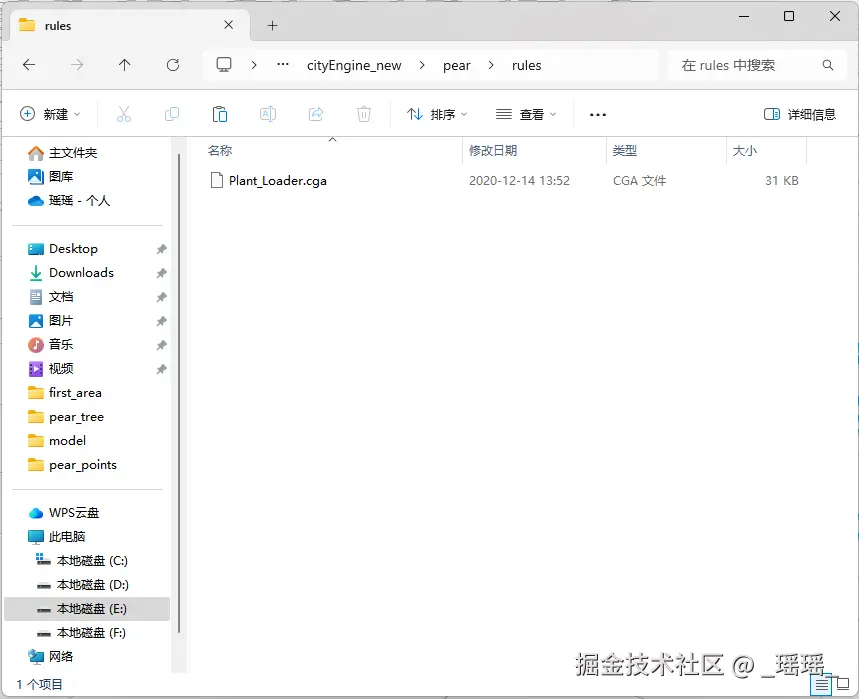Go up one folder level
This screenshot has height=699, width=859.
(124, 65)
